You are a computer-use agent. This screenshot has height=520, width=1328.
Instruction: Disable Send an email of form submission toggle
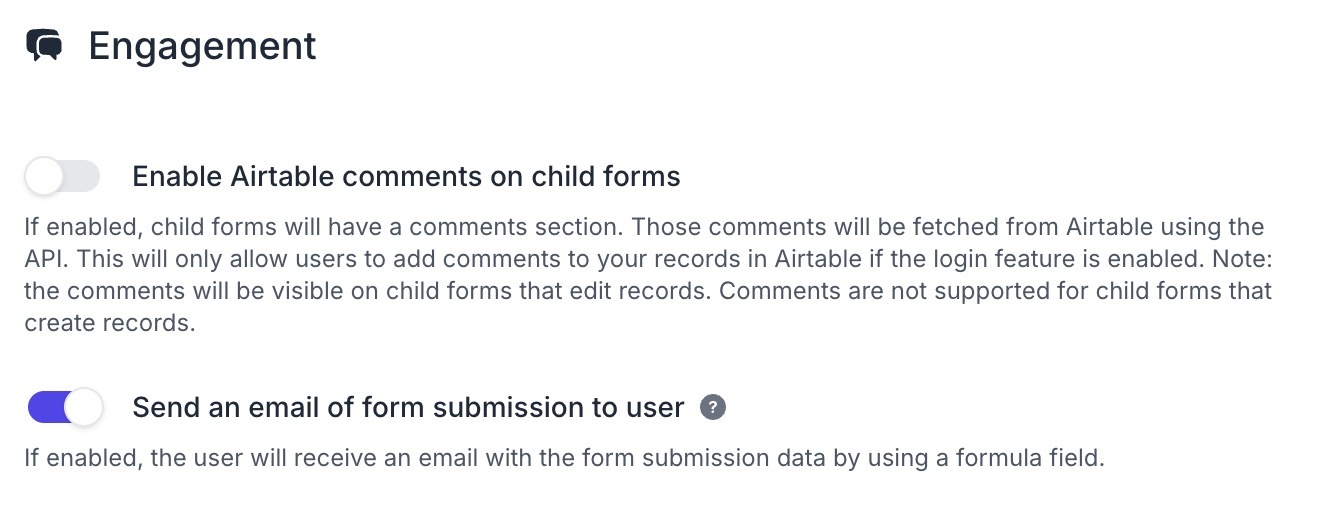coord(66,407)
